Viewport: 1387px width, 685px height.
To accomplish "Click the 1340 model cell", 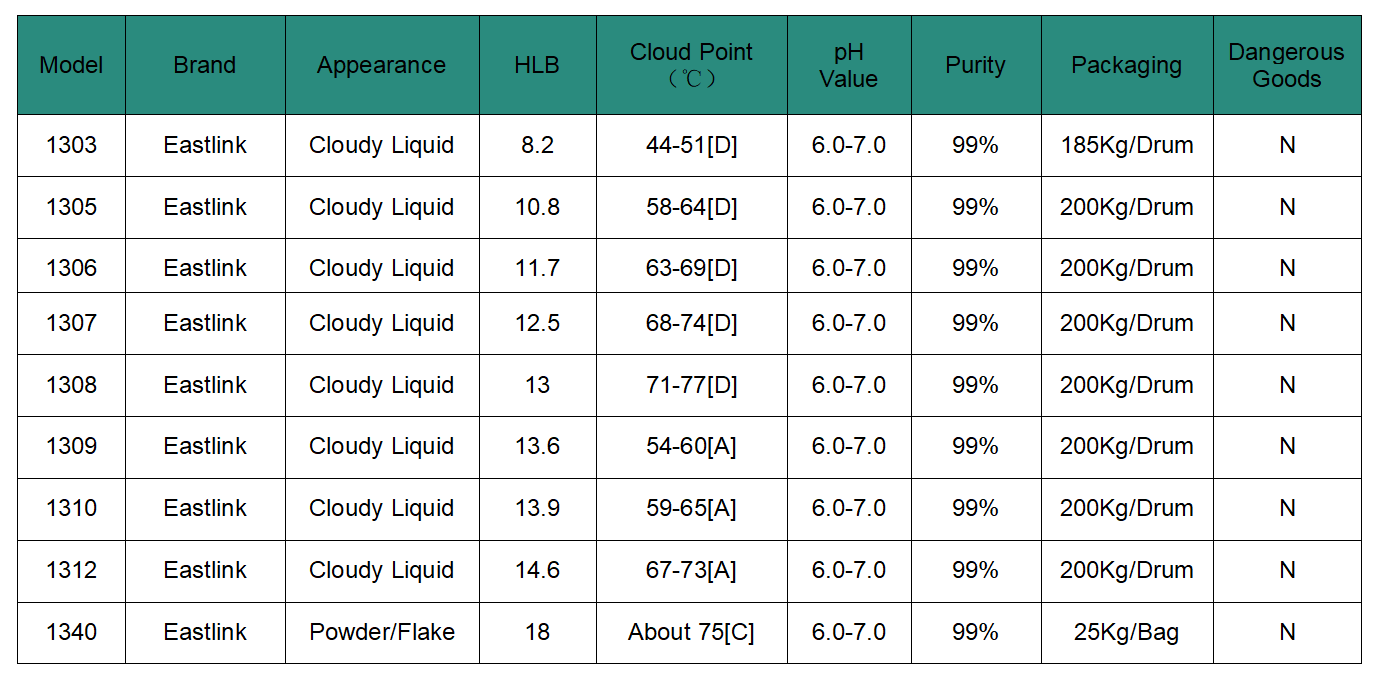I will [71, 632].
